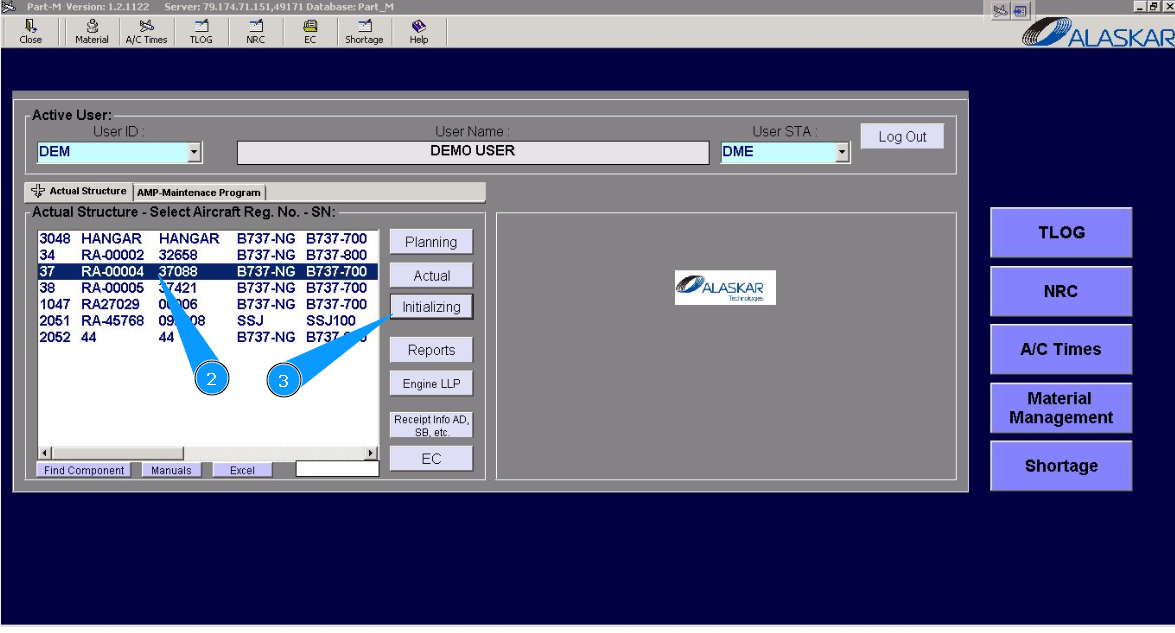Screen dimensions: 1175x633
Task: Open the large NRC panel button
Action: tap(1061, 291)
